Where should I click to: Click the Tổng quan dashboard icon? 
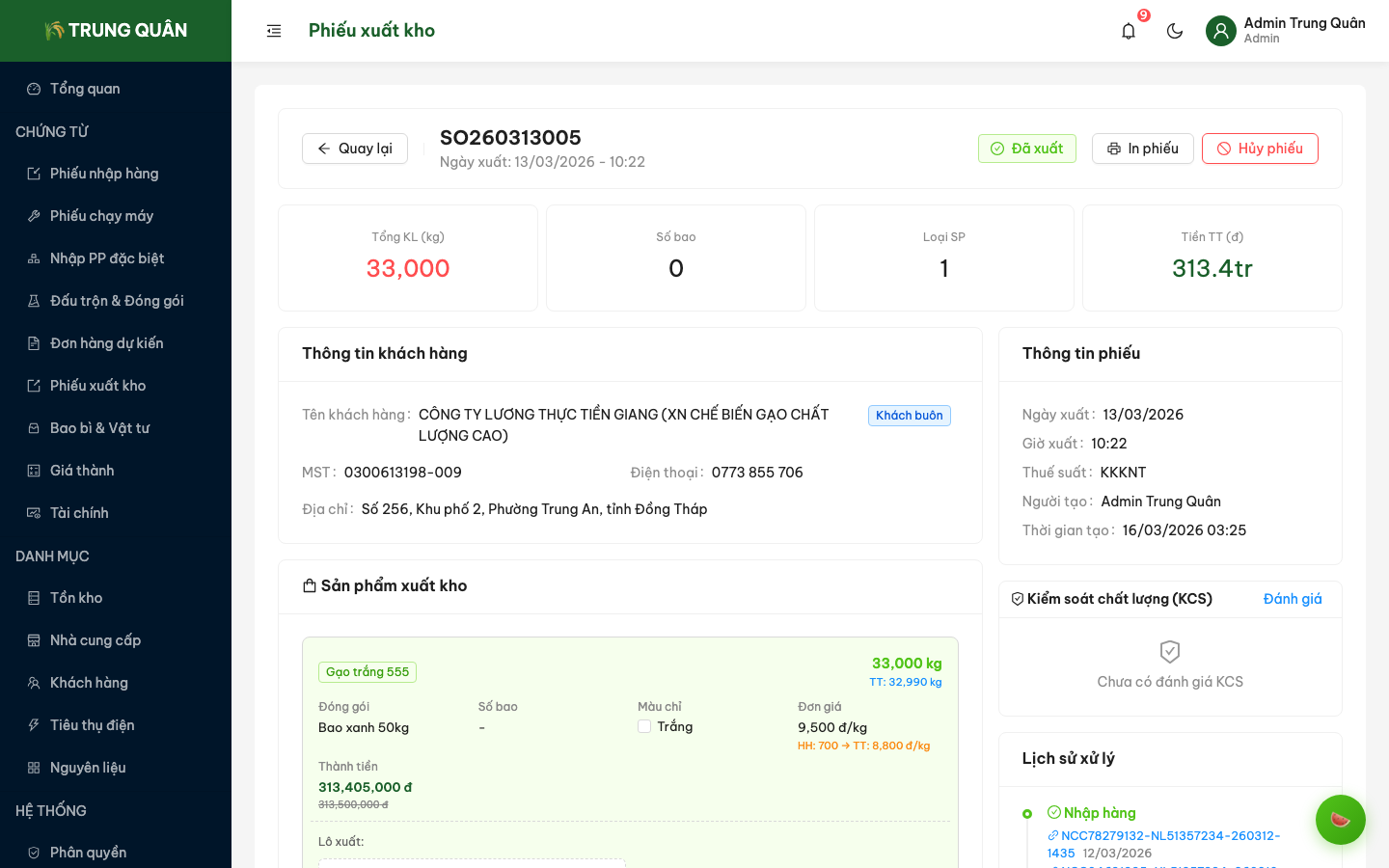click(x=34, y=89)
